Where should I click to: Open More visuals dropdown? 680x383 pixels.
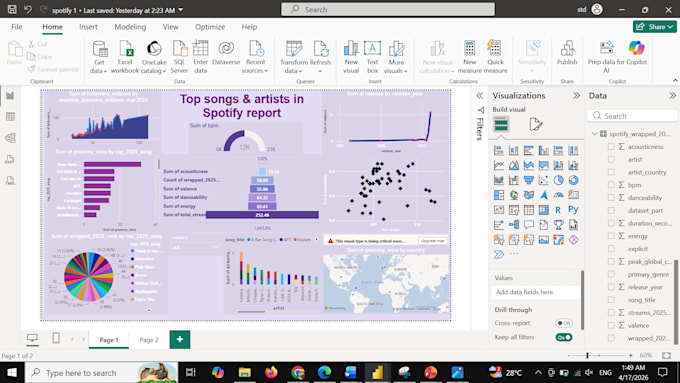point(405,71)
